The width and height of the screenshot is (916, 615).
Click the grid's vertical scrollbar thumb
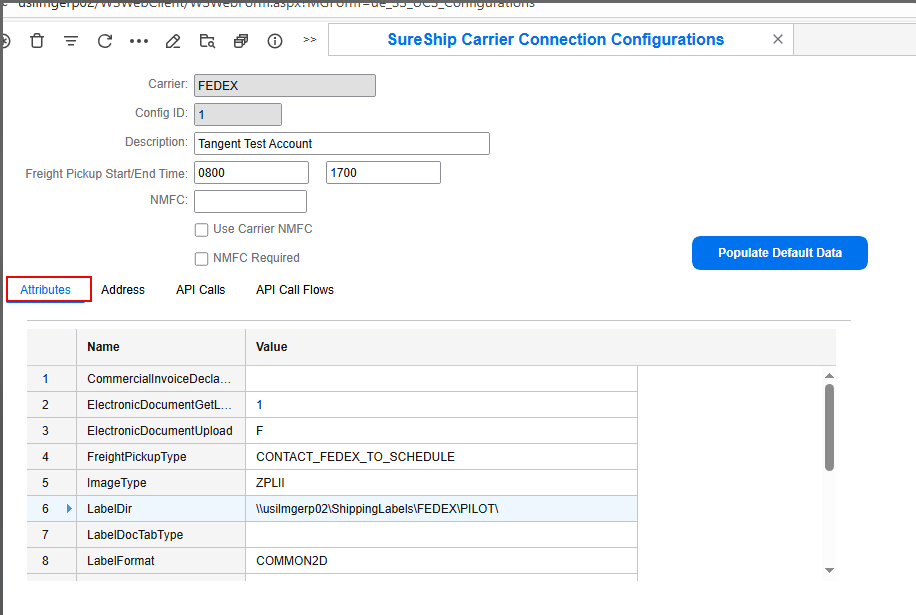(x=829, y=427)
